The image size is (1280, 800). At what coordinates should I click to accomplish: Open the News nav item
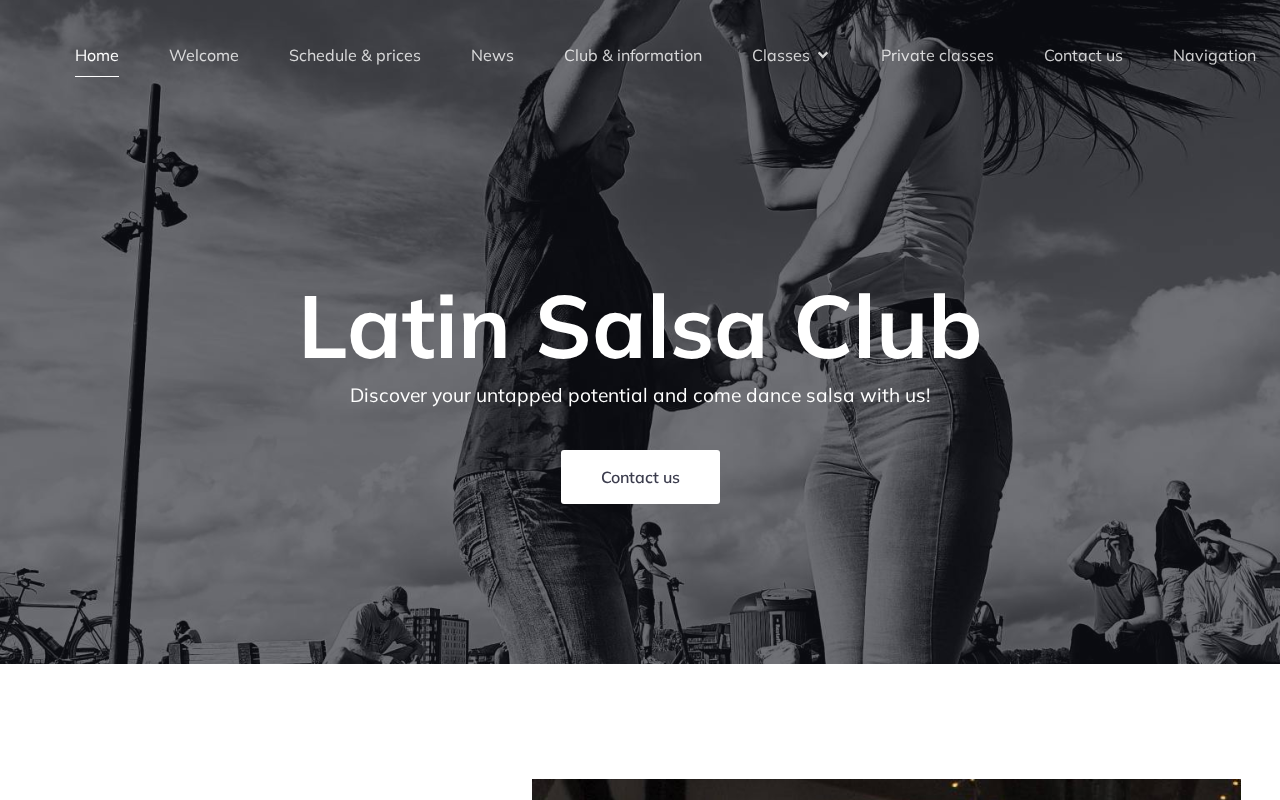coord(492,55)
